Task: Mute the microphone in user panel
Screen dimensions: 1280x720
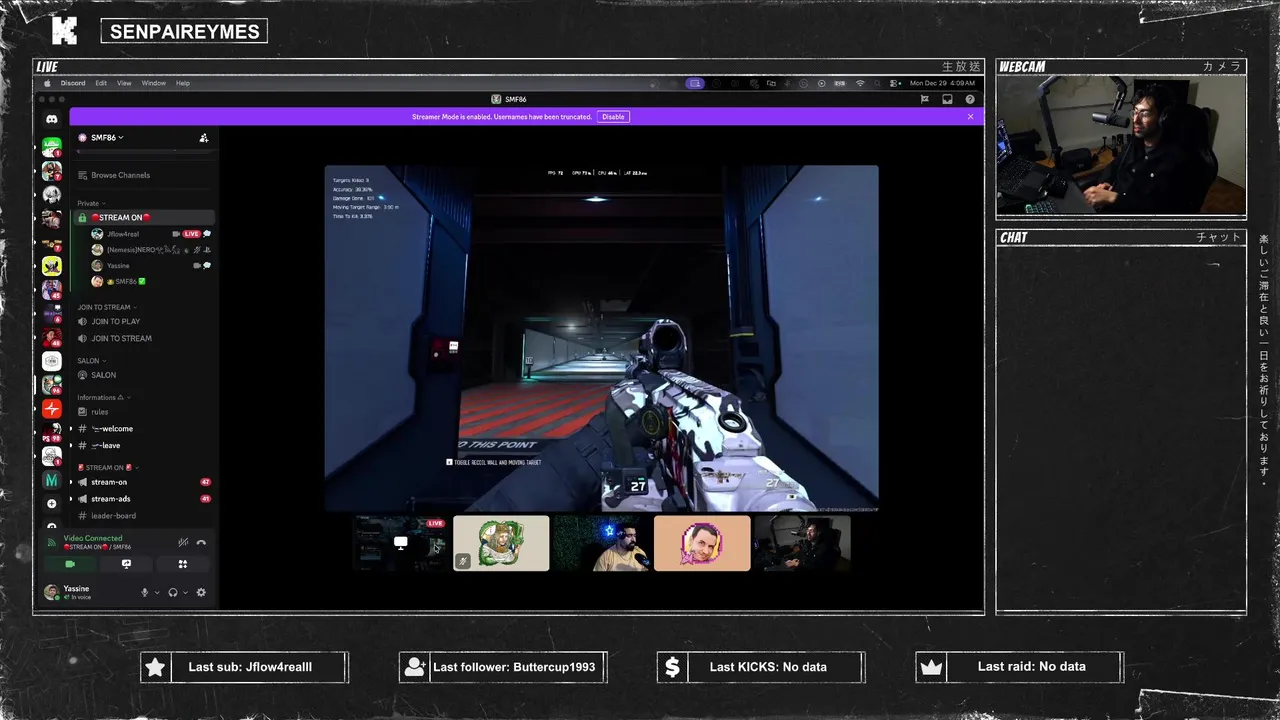Action: 145,592
